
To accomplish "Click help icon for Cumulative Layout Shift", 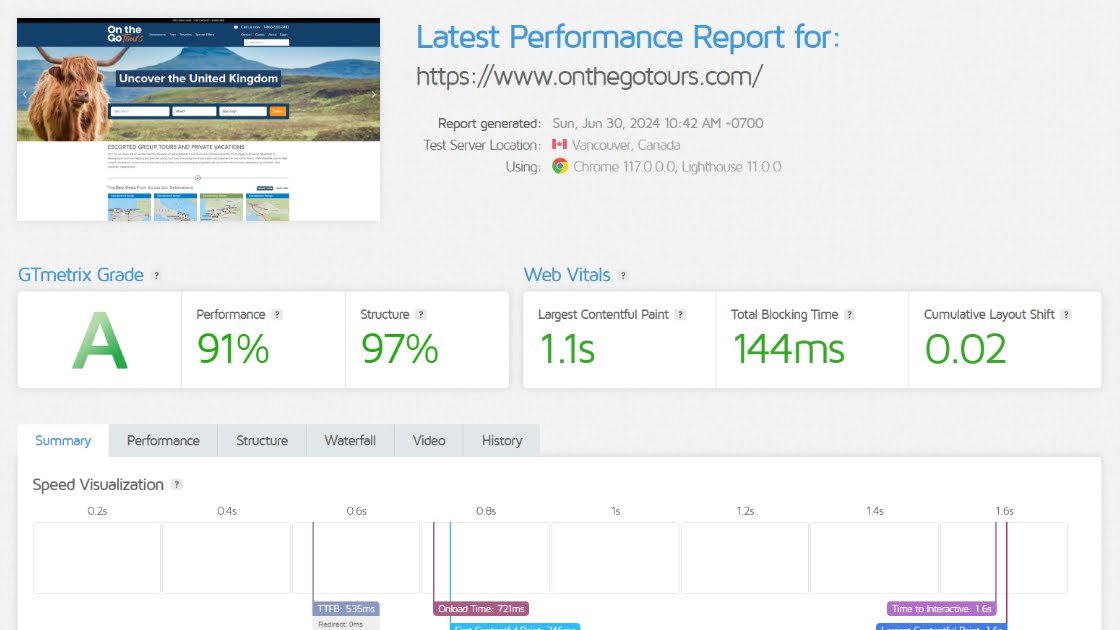I will pos(1065,314).
